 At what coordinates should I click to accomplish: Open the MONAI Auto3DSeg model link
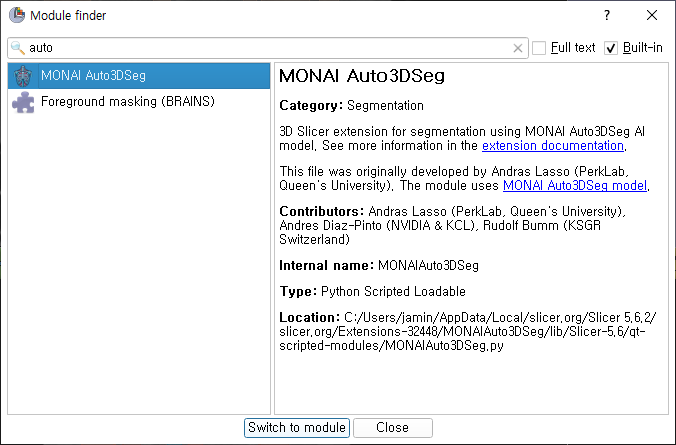(x=575, y=186)
